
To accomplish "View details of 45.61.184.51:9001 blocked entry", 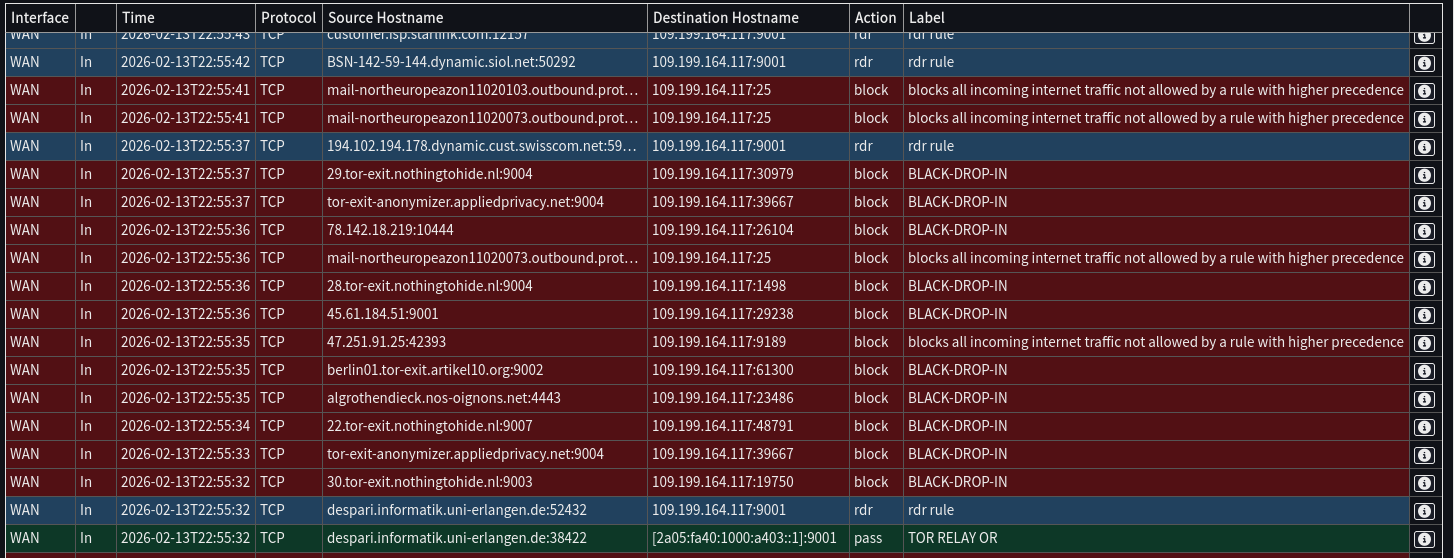I will pos(1423,314).
